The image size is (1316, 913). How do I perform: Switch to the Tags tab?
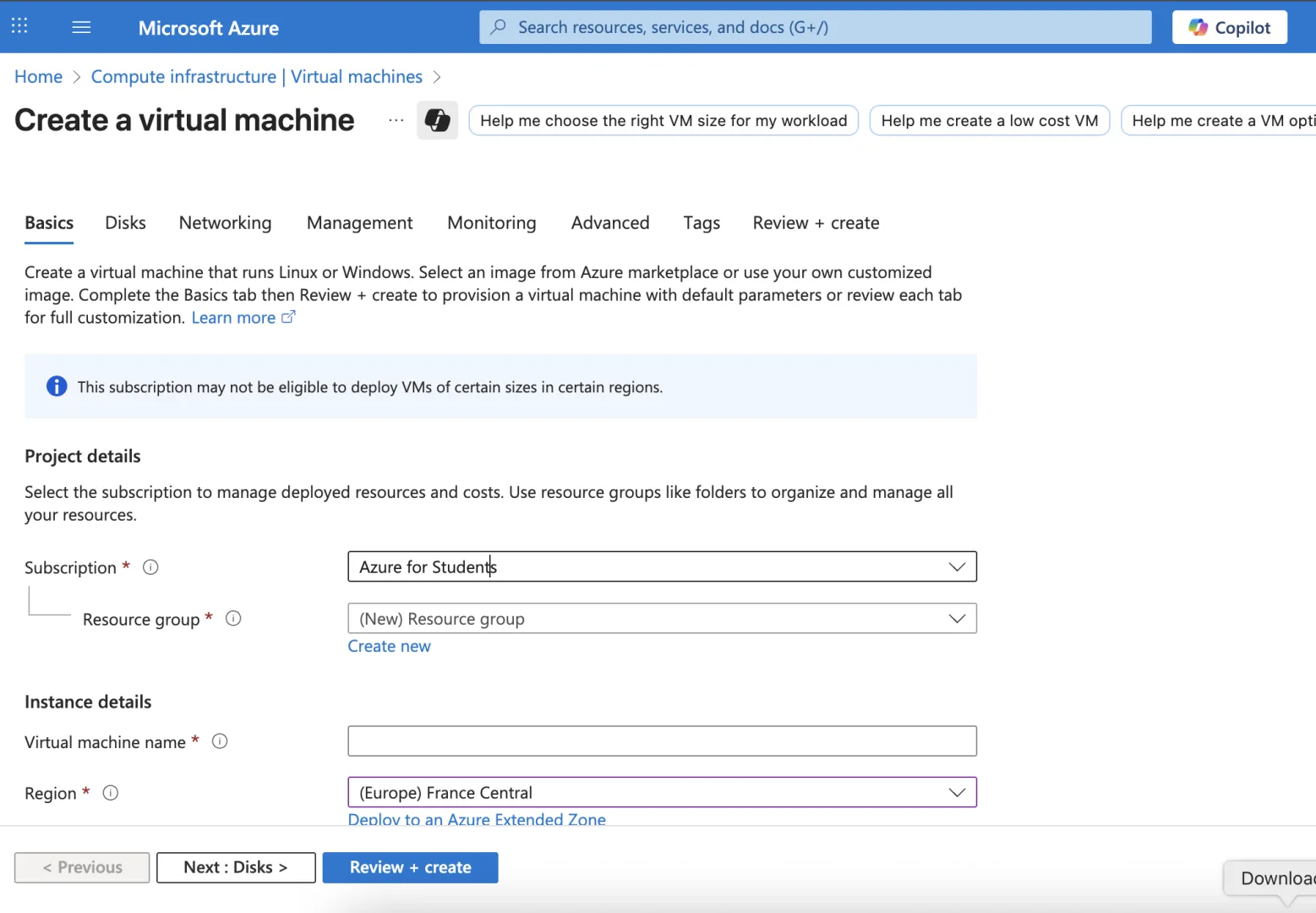point(702,223)
